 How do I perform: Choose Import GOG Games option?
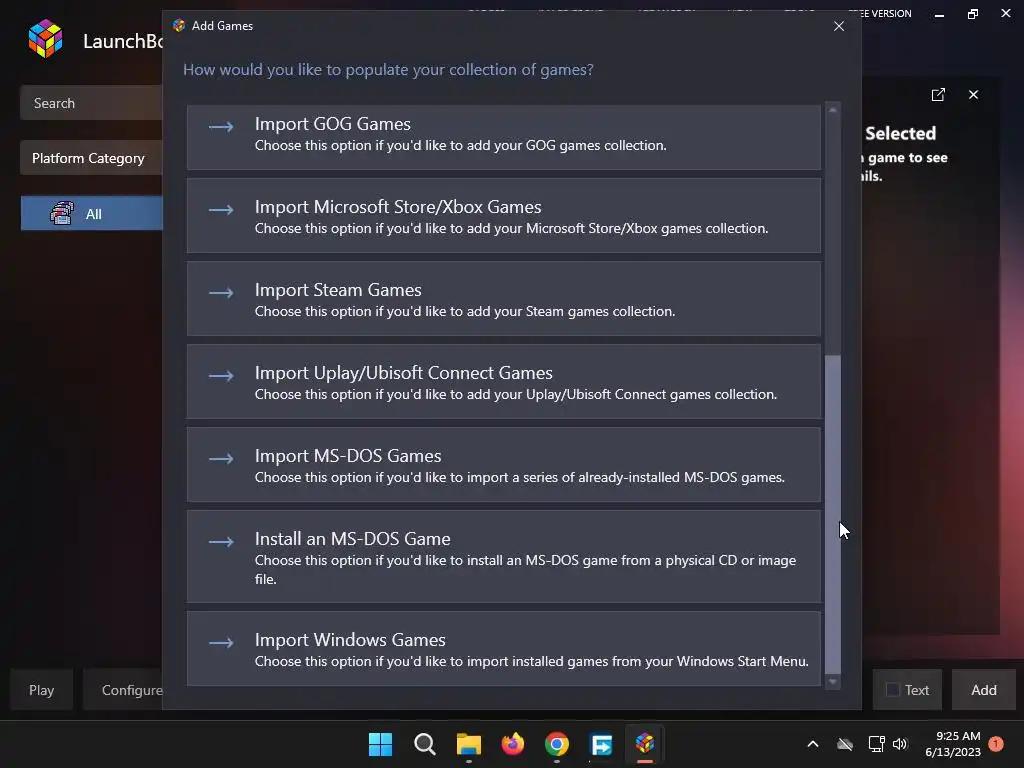504,137
